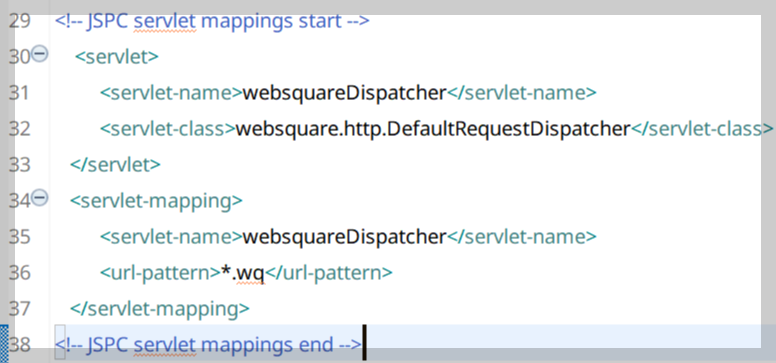Image resolution: width=776 pixels, height=363 pixels.
Task: Click line number 32 in the gutter
Action: point(19,129)
